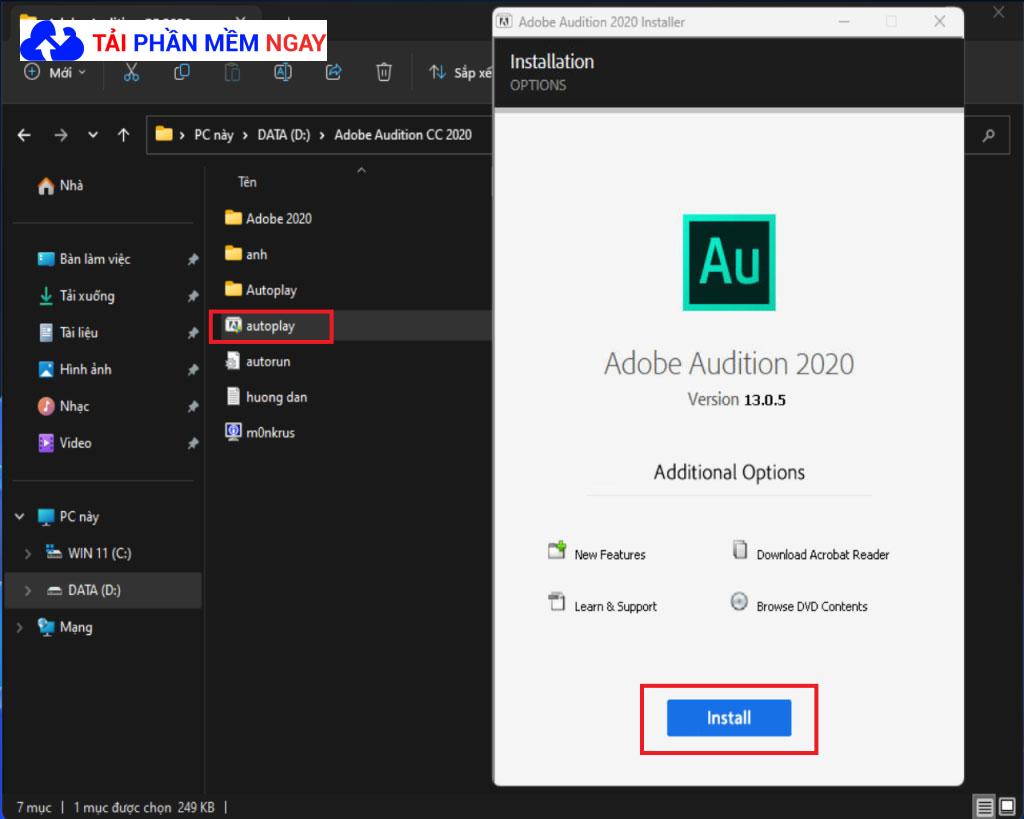
Task: Select the autoplay application file
Action: tap(260, 325)
